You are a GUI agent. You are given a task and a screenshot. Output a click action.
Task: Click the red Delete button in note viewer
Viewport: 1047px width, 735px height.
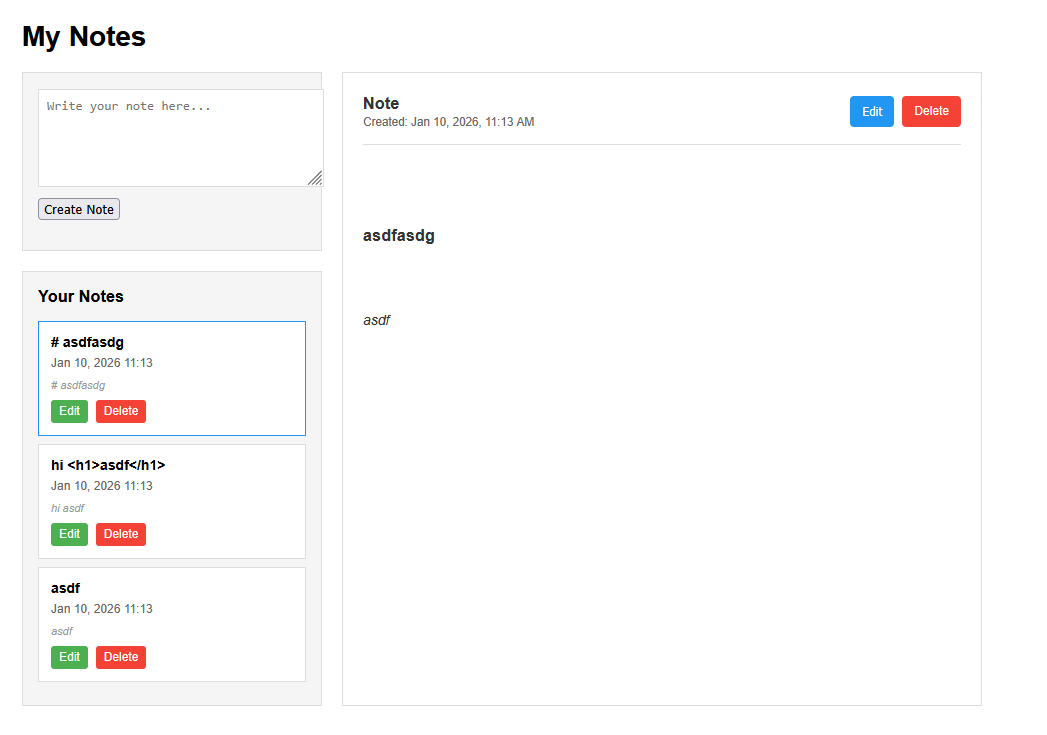point(931,111)
